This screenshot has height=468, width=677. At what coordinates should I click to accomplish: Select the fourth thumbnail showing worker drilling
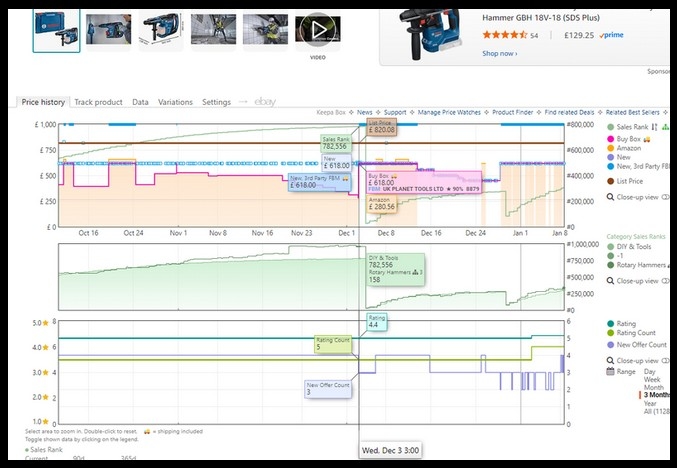[213, 29]
